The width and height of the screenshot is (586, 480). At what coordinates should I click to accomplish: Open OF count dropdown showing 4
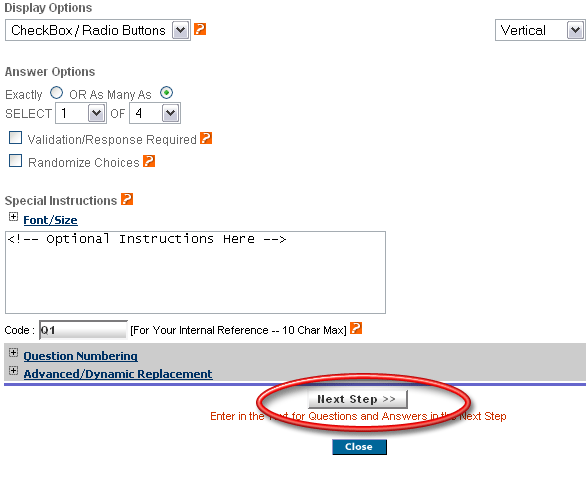[x=155, y=113]
